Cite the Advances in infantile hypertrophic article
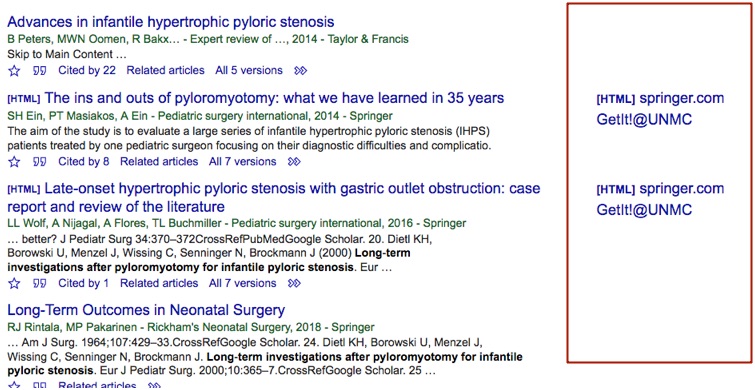The width and height of the screenshot is (755, 390). tap(39, 71)
